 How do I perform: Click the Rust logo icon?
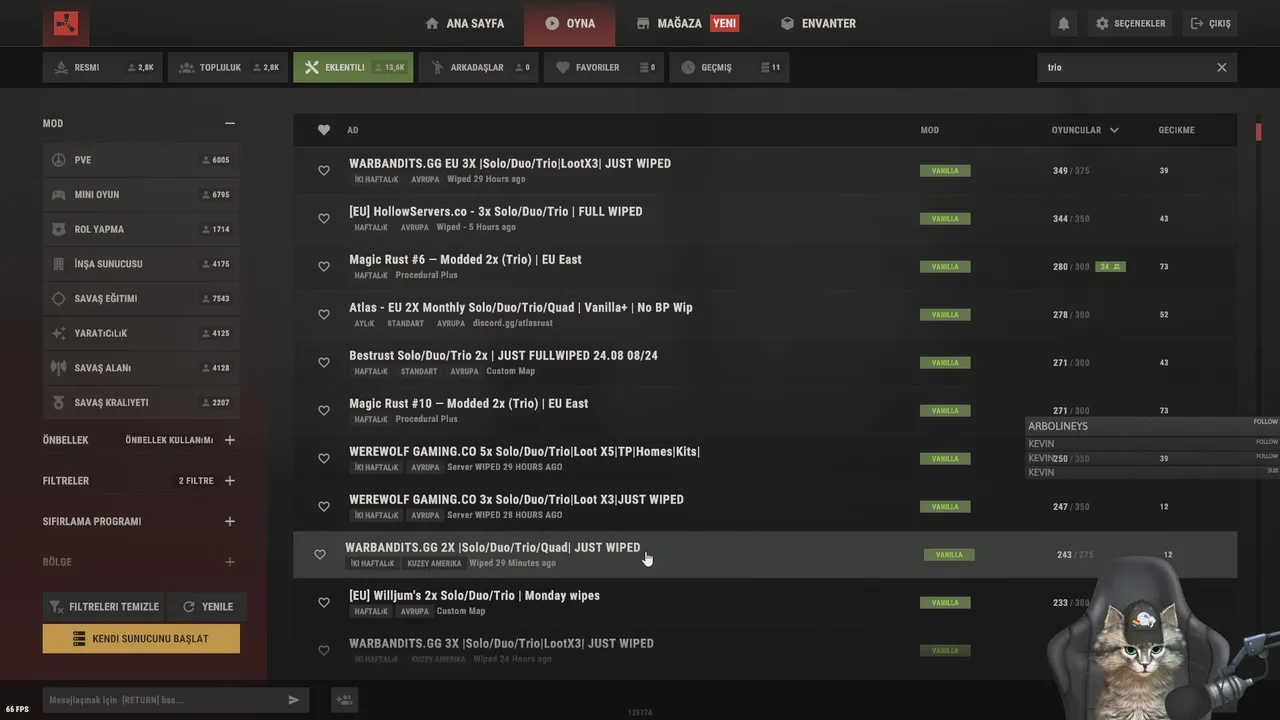coord(66,23)
